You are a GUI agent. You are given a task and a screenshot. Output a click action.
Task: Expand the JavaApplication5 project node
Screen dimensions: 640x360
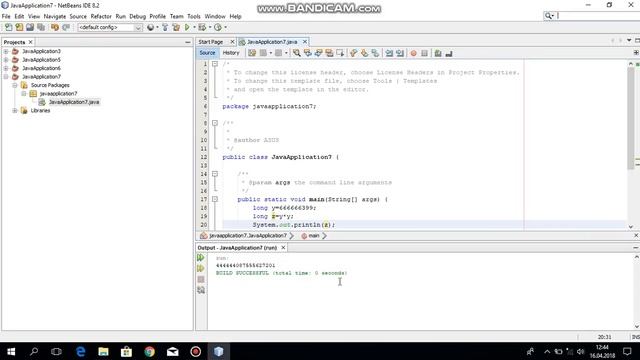coord(6,60)
